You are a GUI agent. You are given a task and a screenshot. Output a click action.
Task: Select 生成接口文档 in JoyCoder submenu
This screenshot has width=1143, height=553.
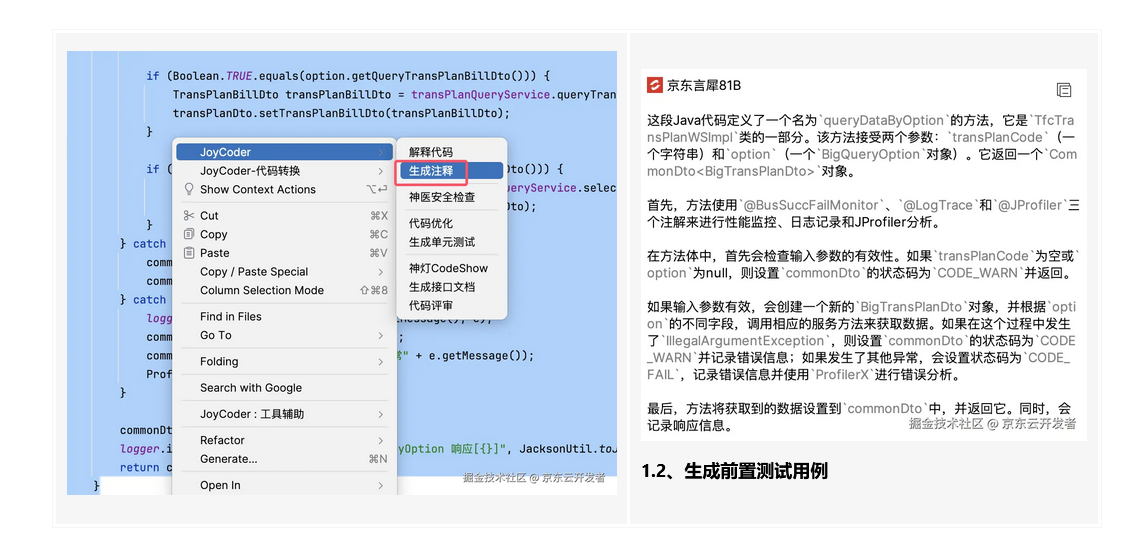[451, 287]
